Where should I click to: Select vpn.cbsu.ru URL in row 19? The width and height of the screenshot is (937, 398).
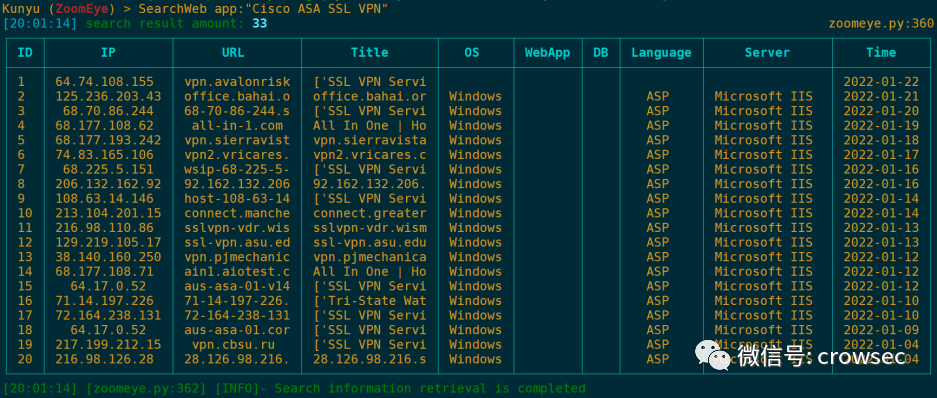click(x=237, y=344)
